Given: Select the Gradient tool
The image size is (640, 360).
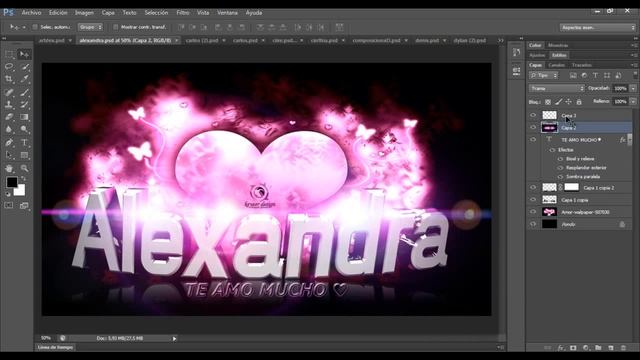Looking at the screenshot, I should click(x=24, y=117).
